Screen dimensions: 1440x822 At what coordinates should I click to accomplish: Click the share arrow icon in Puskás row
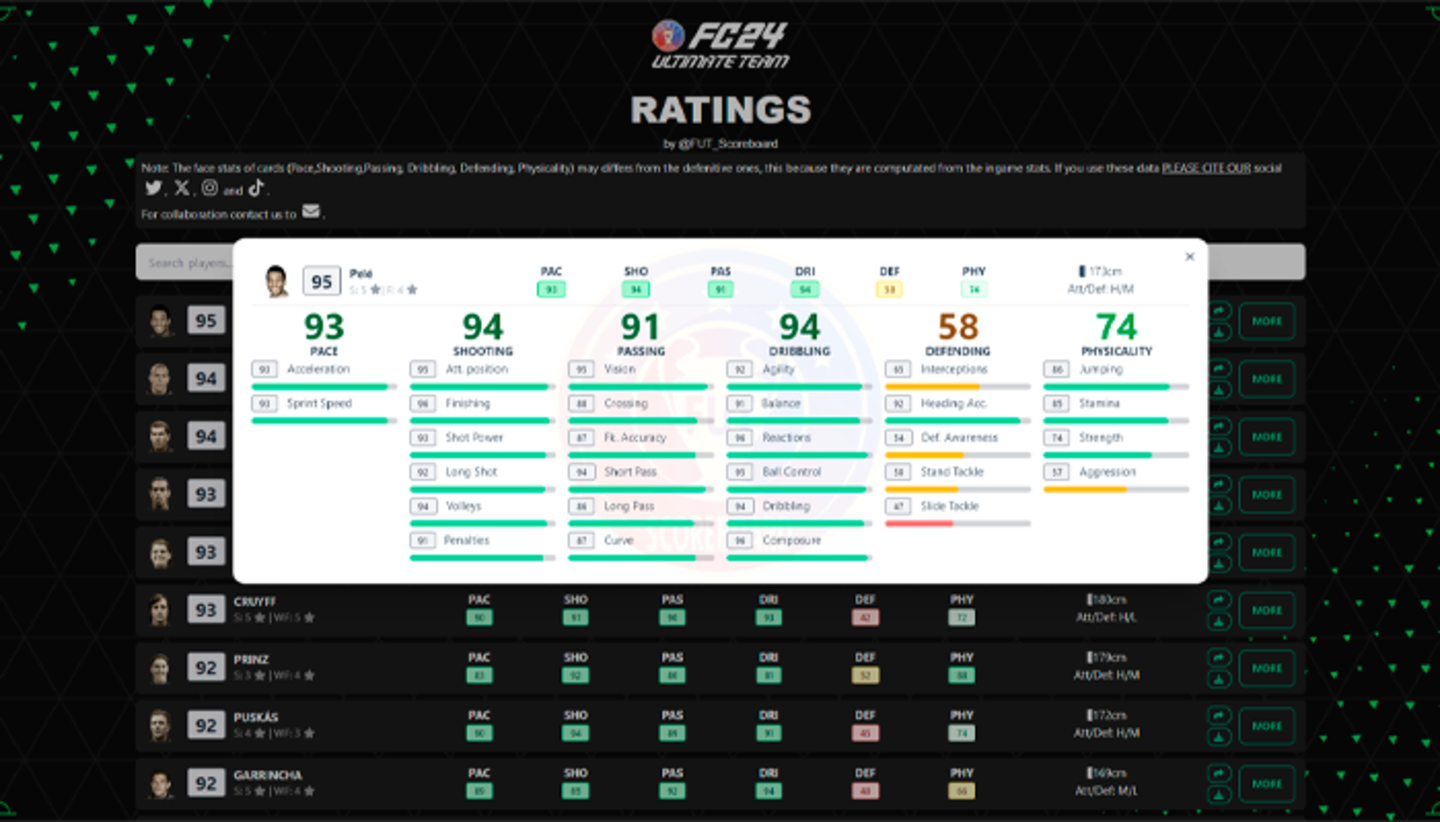pyautogui.click(x=1219, y=716)
